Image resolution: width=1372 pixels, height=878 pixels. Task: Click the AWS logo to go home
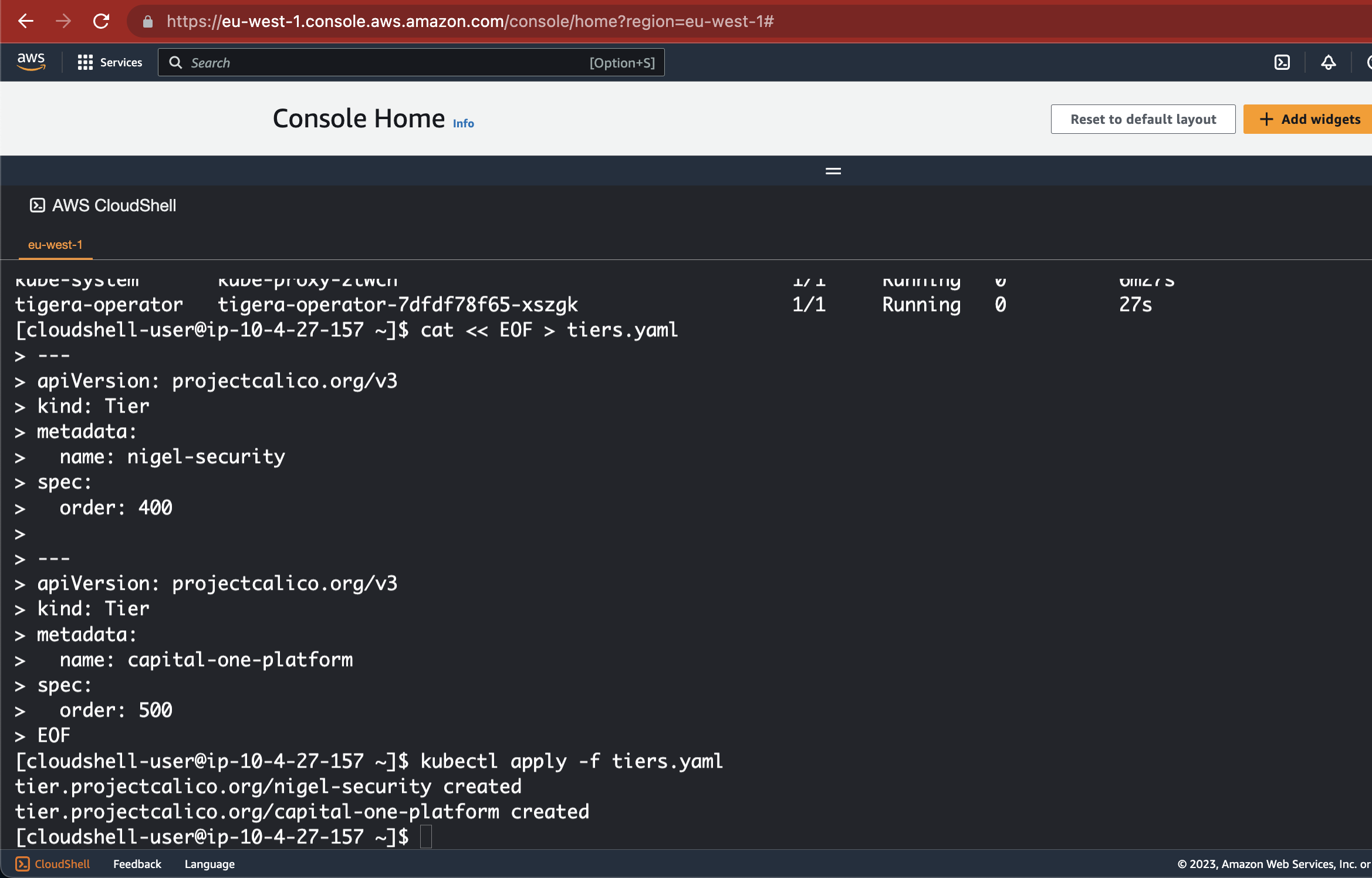pos(31,62)
